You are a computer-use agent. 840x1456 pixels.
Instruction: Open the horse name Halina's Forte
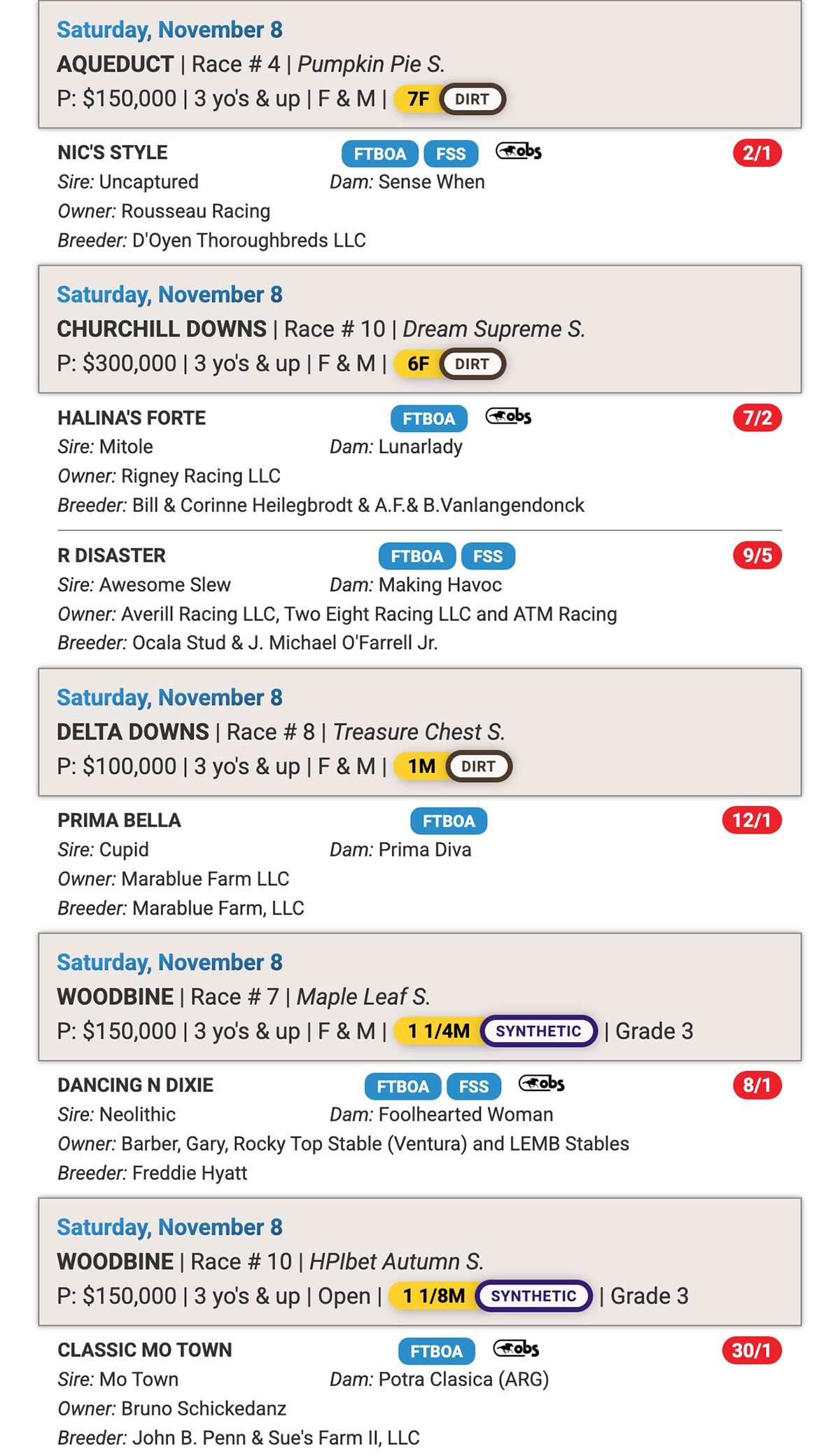click(132, 418)
